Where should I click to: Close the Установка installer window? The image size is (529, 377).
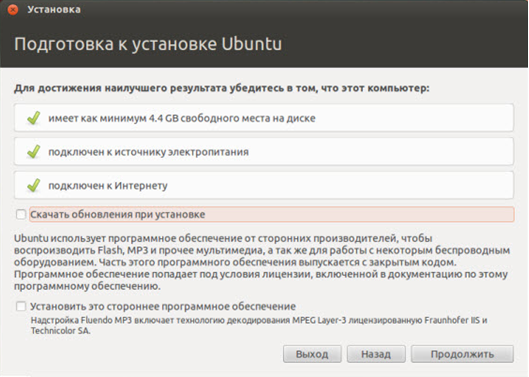pyautogui.click(x=13, y=9)
